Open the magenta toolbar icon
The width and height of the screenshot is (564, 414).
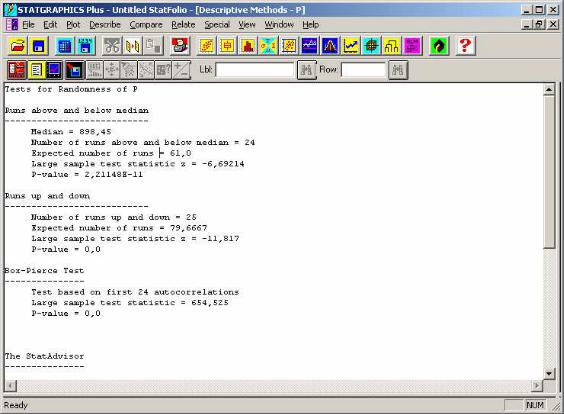(x=412, y=46)
